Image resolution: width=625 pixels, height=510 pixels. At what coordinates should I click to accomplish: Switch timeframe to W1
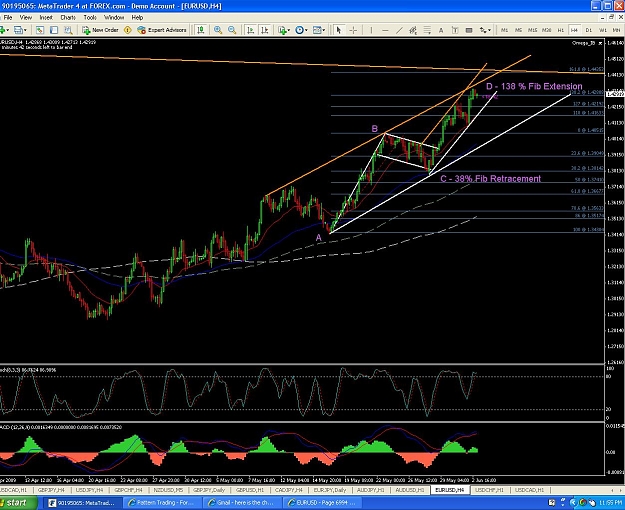pos(603,30)
